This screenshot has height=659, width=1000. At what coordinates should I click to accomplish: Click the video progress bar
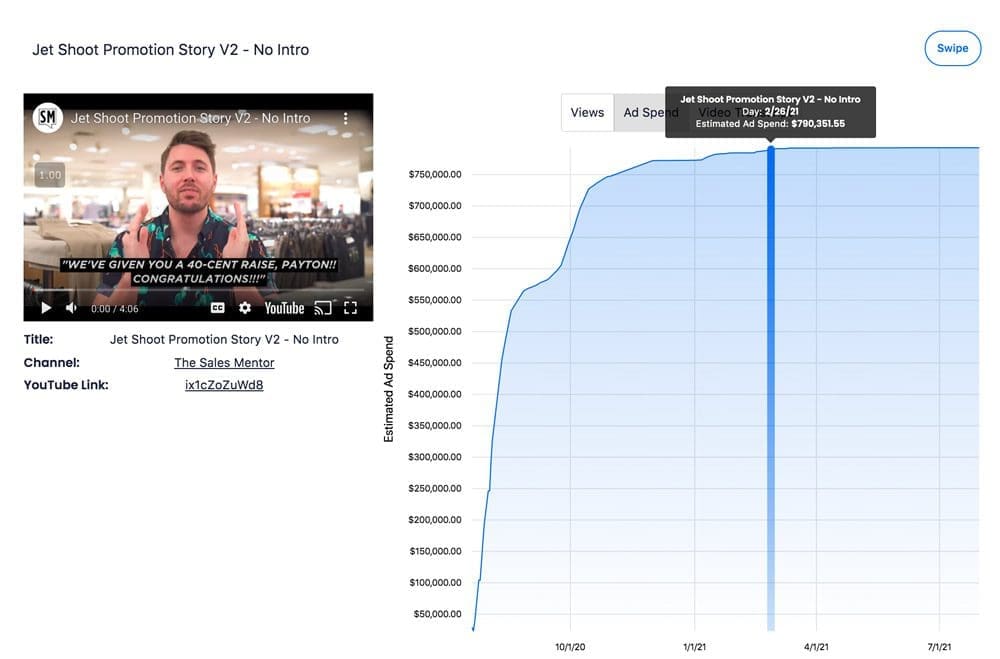click(x=198, y=292)
